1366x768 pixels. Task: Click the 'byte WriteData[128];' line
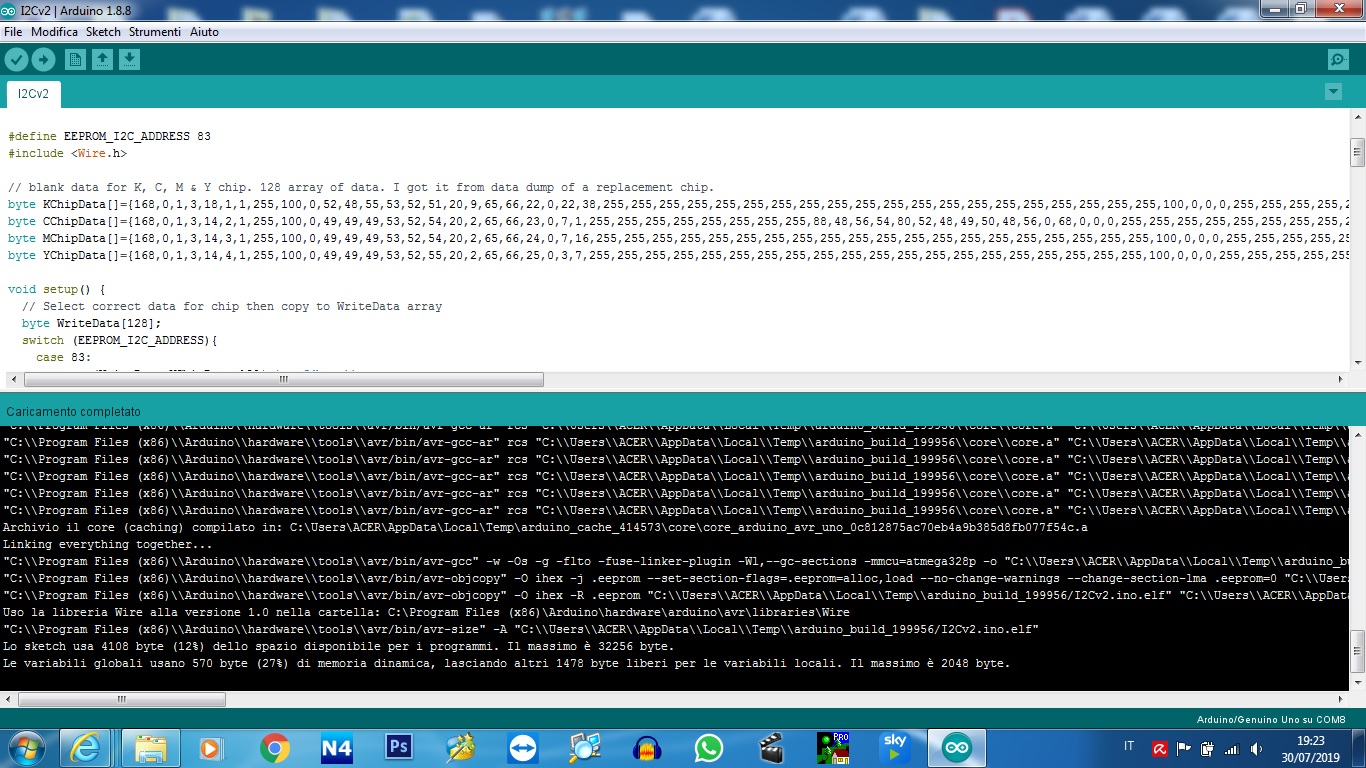coord(91,323)
